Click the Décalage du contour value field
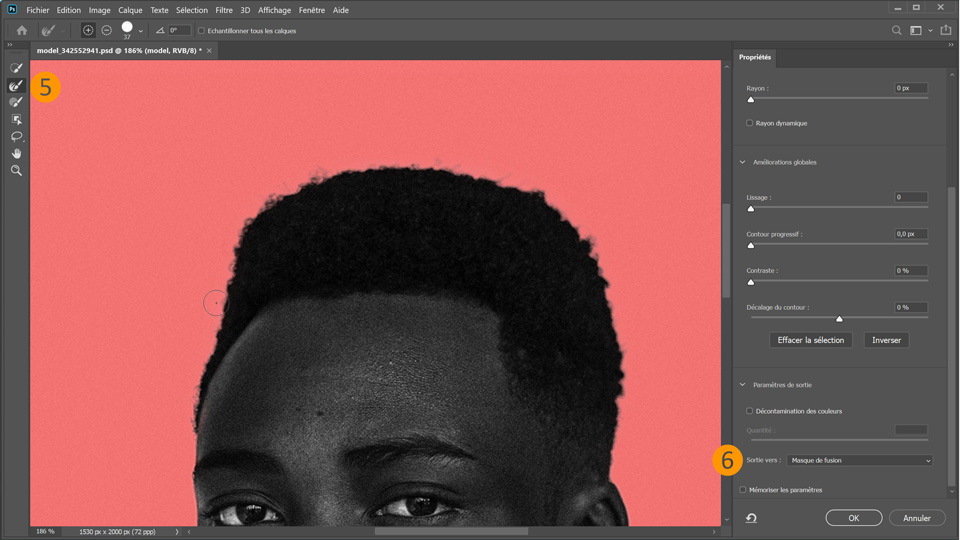This screenshot has height=540, width=960. 911,307
